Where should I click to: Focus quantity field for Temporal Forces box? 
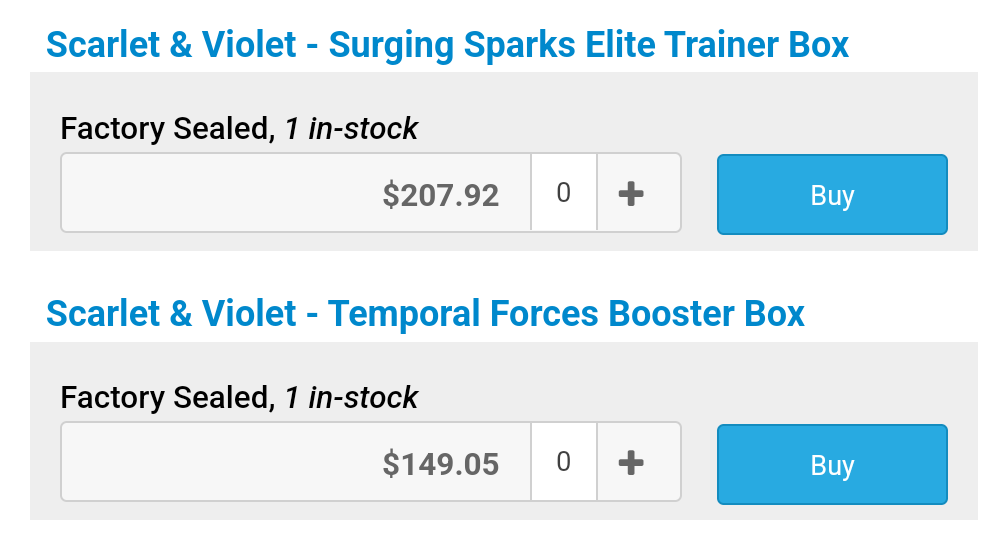(x=564, y=462)
